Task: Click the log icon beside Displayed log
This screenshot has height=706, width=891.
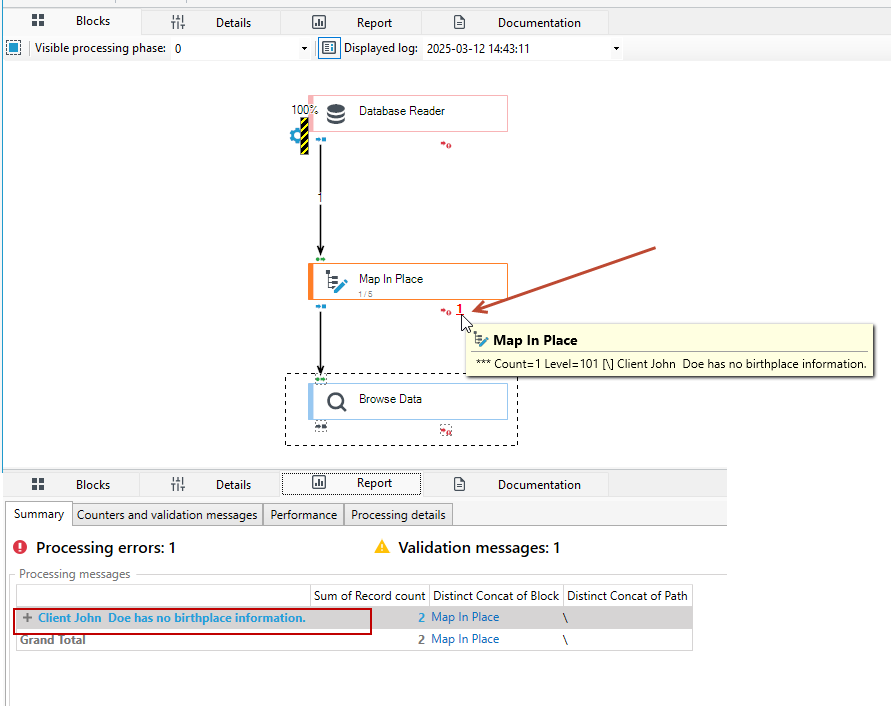Action: 329,48
